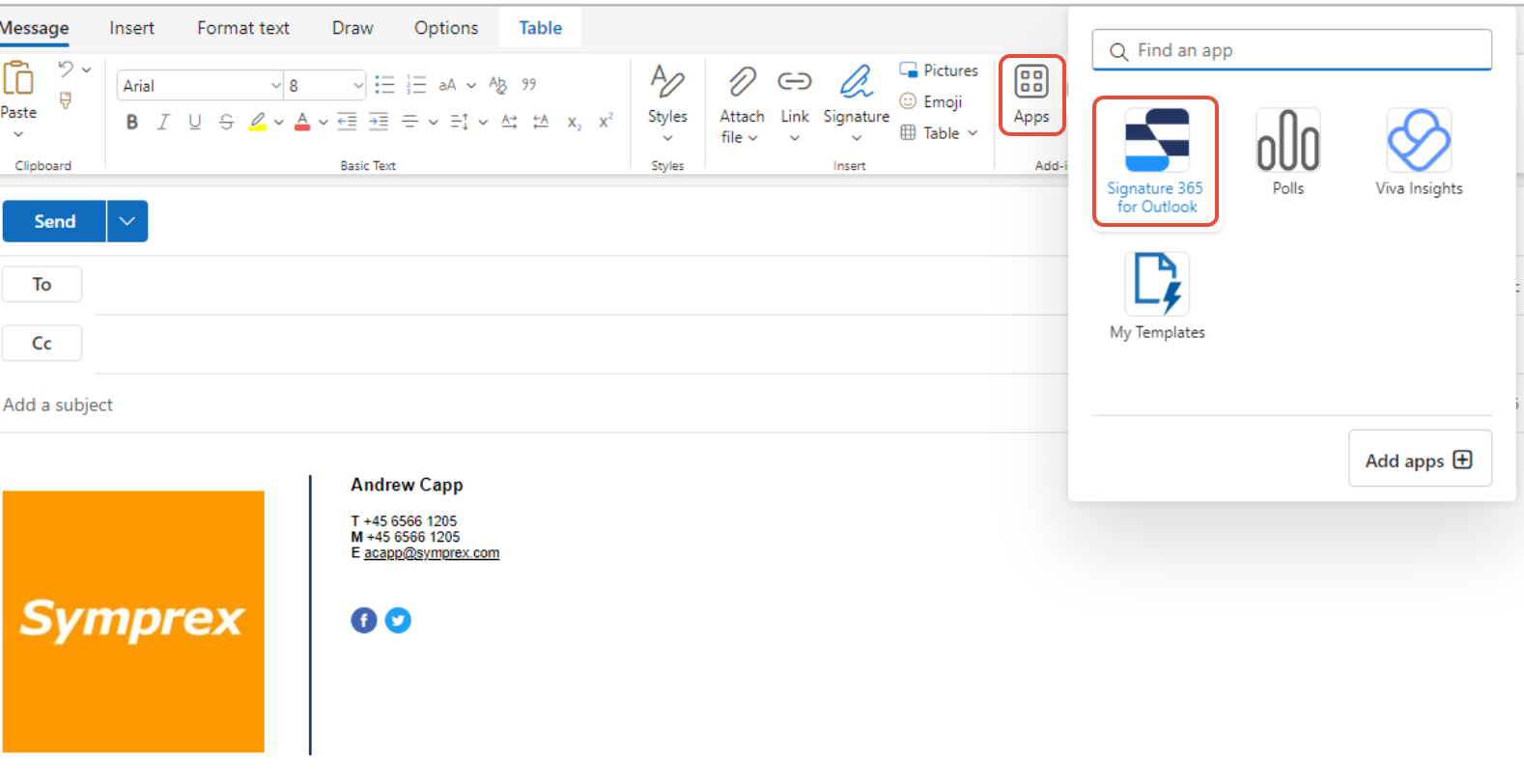Apply the red font color
Screen dimensions: 1524x784
click(x=302, y=122)
